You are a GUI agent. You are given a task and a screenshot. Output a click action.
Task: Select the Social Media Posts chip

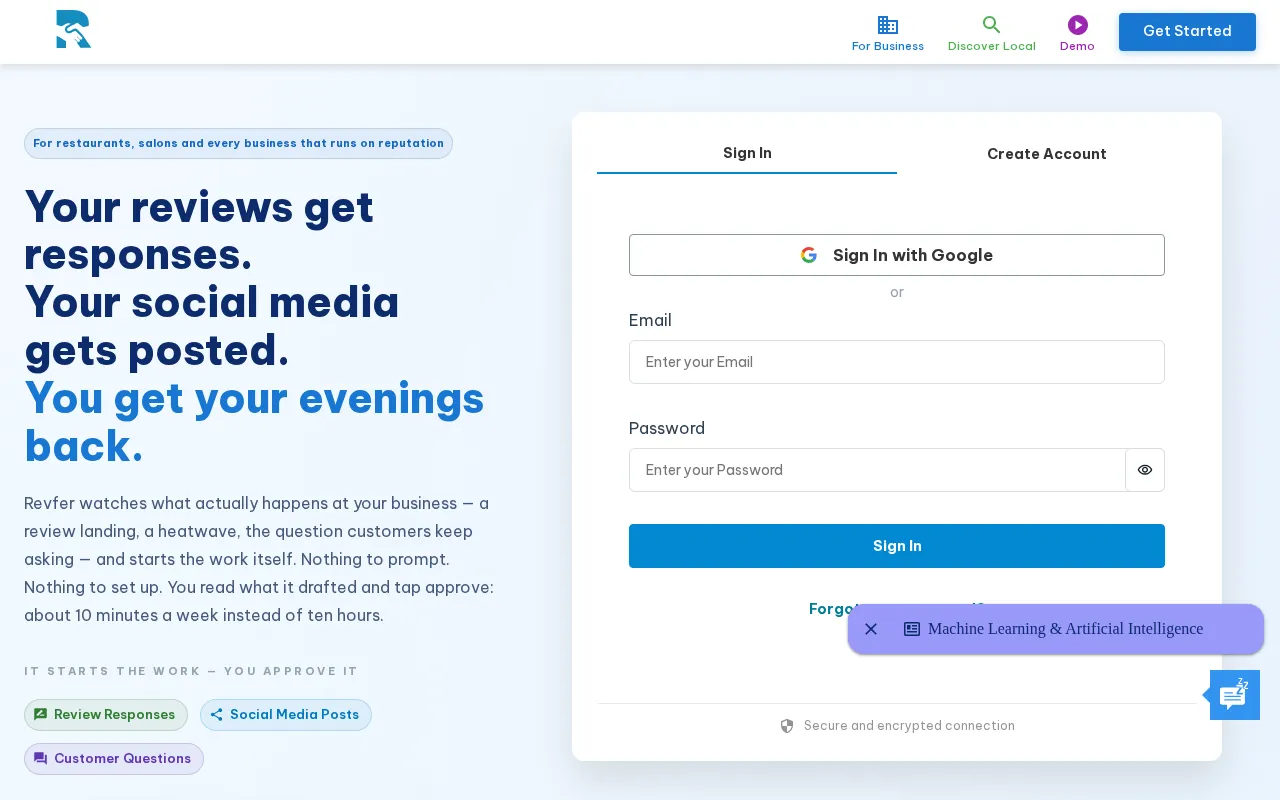(x=286, y=715)
